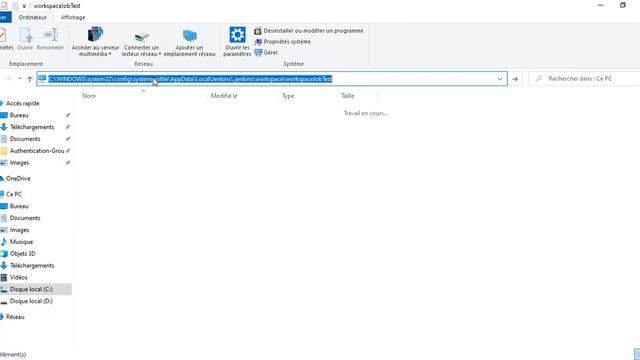The height and width of the screenshot is (360, 640).
Task: Click the Travail en cours text
Action: (x=366, y=113)
